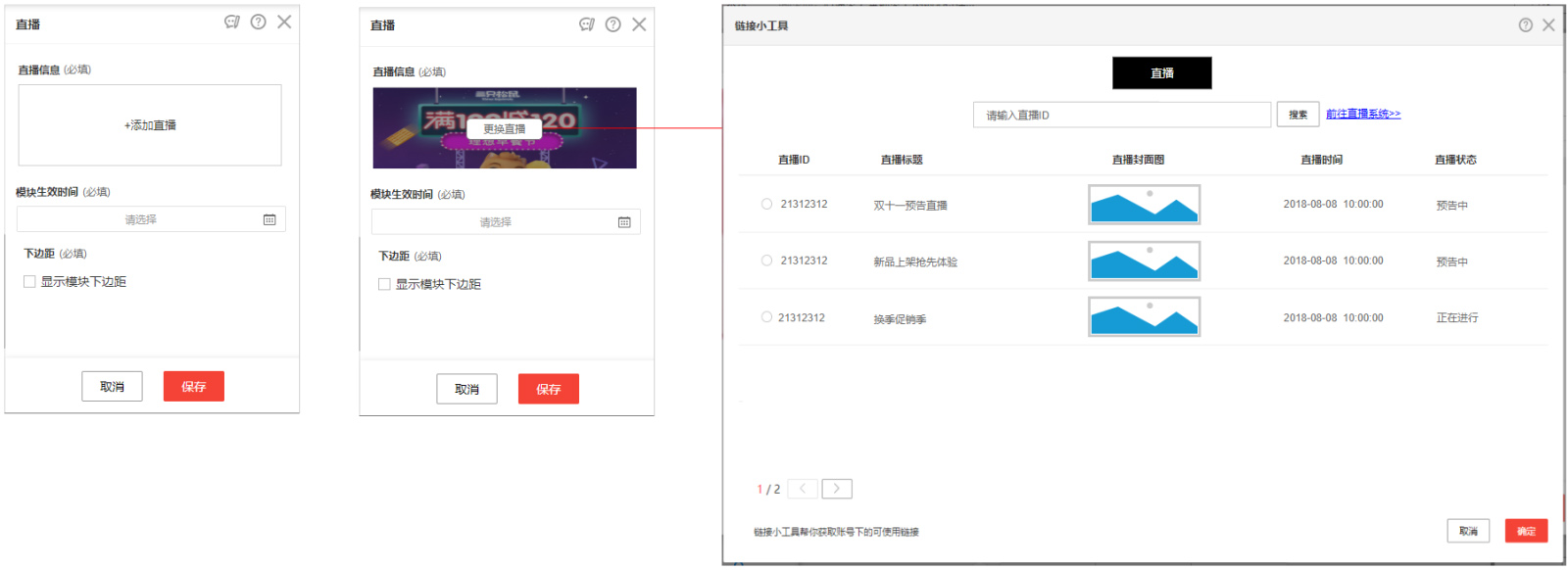Screen dimensions: 1568x570
Task: Click the title text 双十一预告直播
Action: point(910,206)
